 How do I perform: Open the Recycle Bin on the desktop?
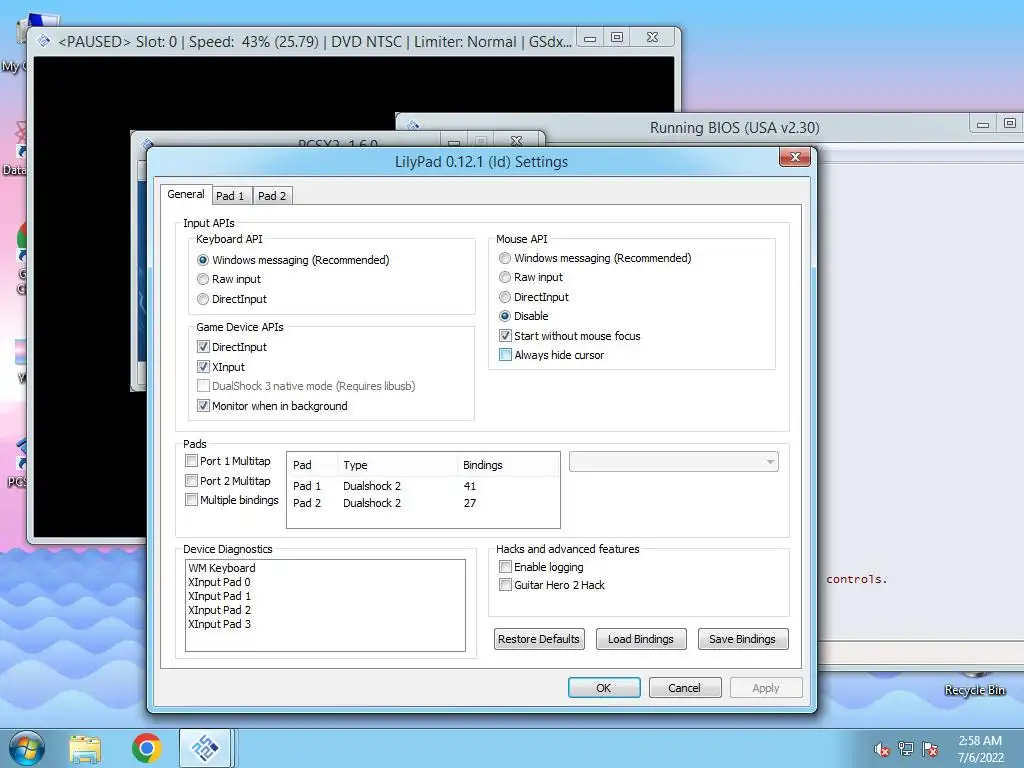[974, 683]
